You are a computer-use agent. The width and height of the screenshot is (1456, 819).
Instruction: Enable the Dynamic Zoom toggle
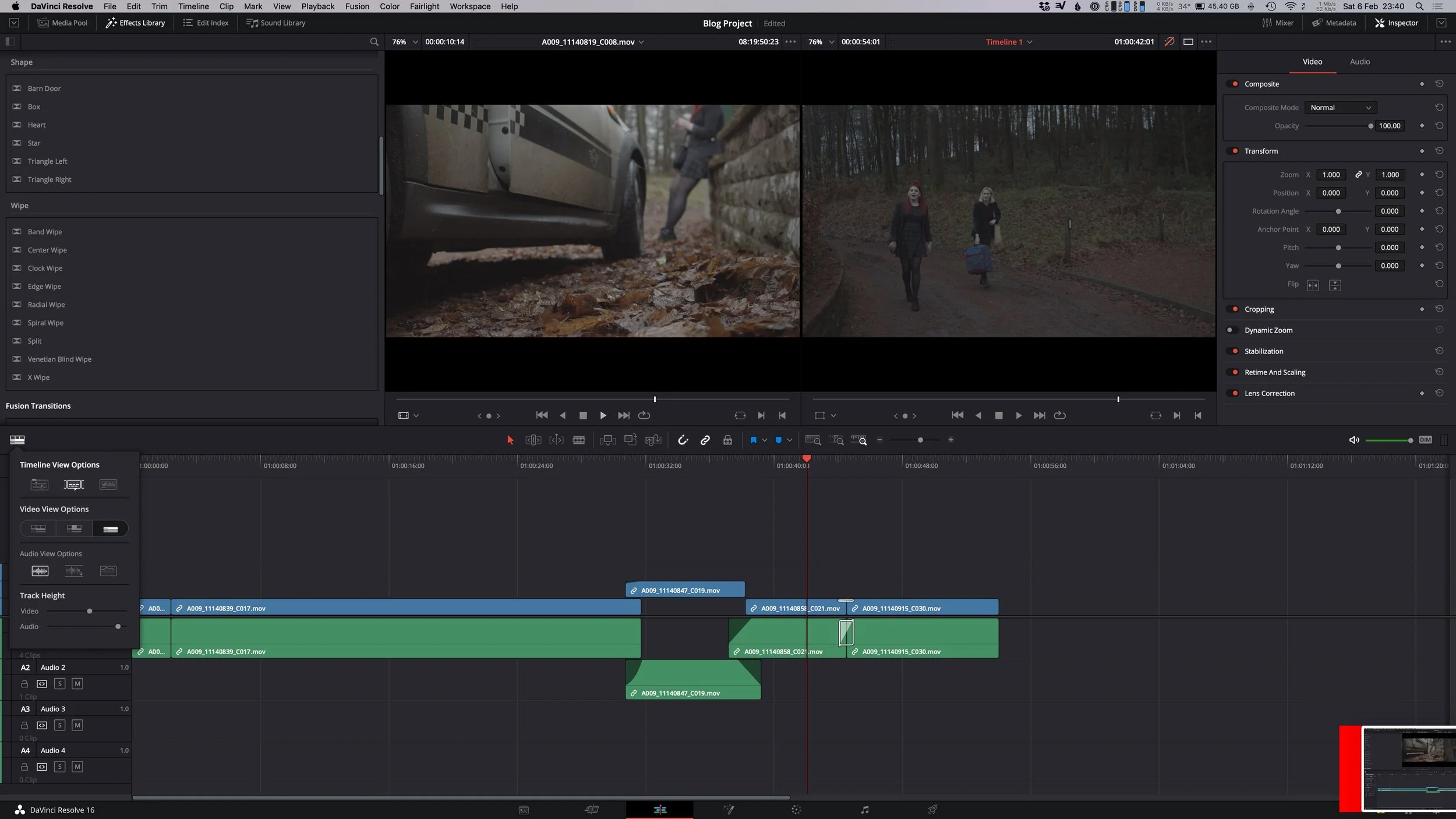click(1233, 330)
